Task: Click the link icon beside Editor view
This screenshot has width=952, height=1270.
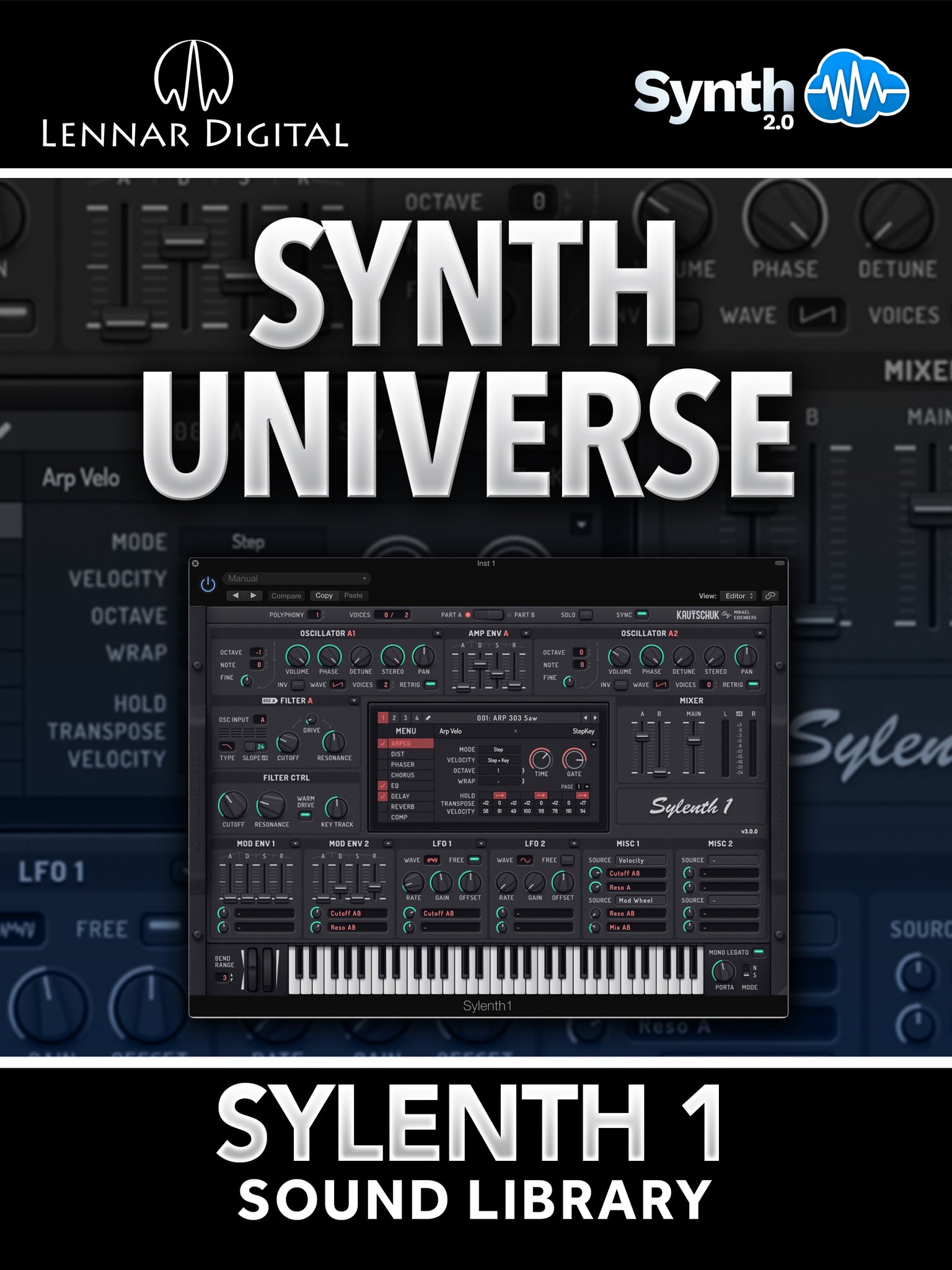Action: coord(770,595)
